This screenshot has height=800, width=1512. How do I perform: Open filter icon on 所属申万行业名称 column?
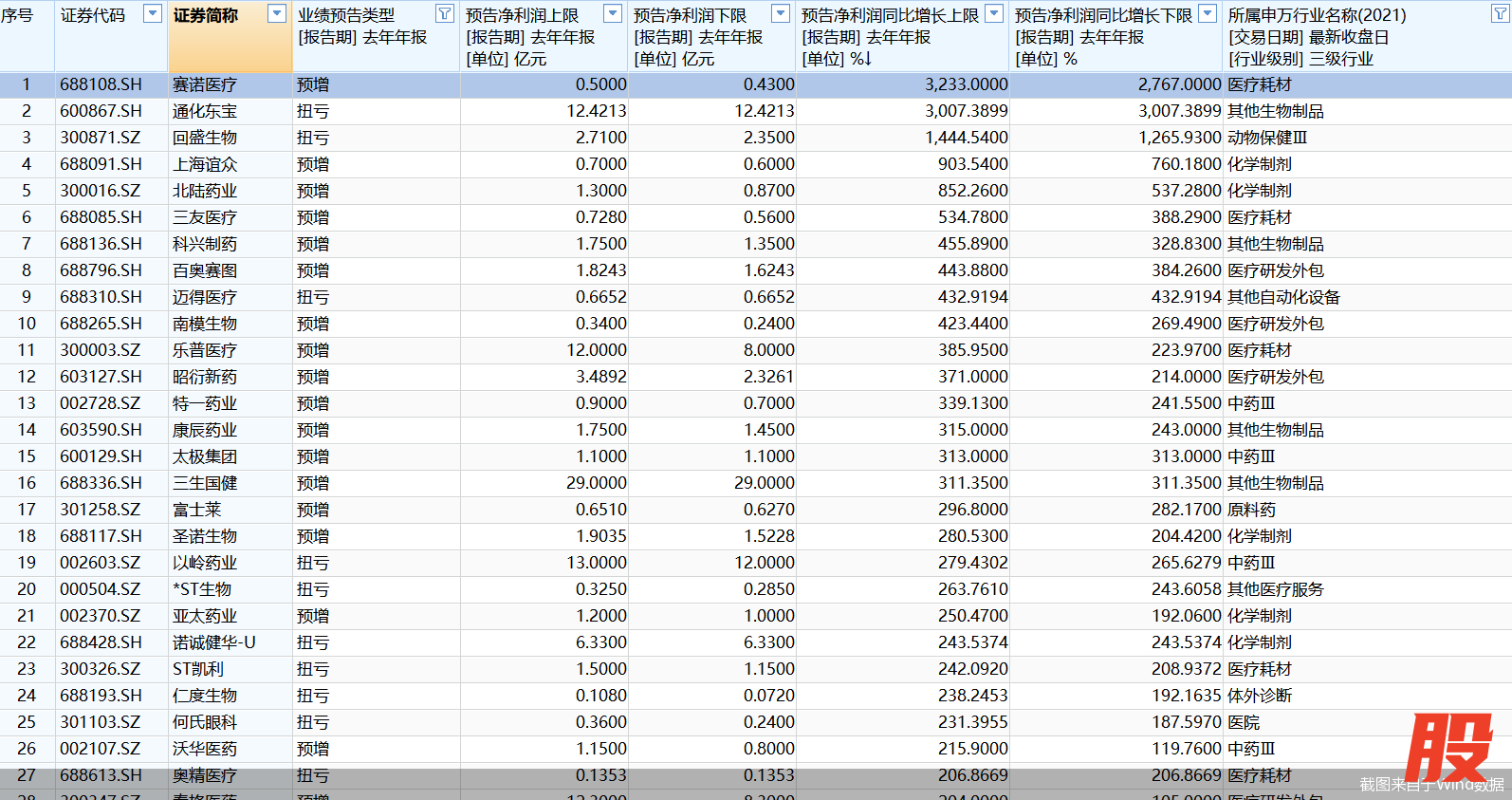[1500, 13]
